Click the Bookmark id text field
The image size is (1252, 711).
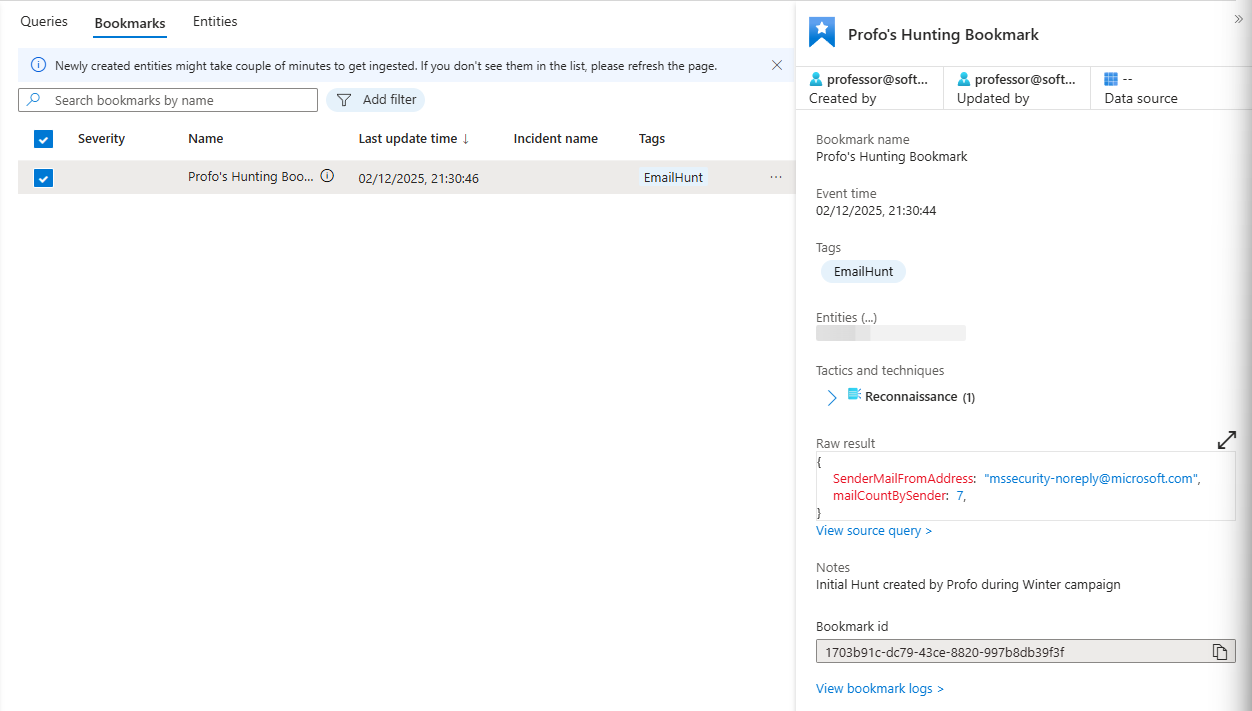pos(1010,652)
